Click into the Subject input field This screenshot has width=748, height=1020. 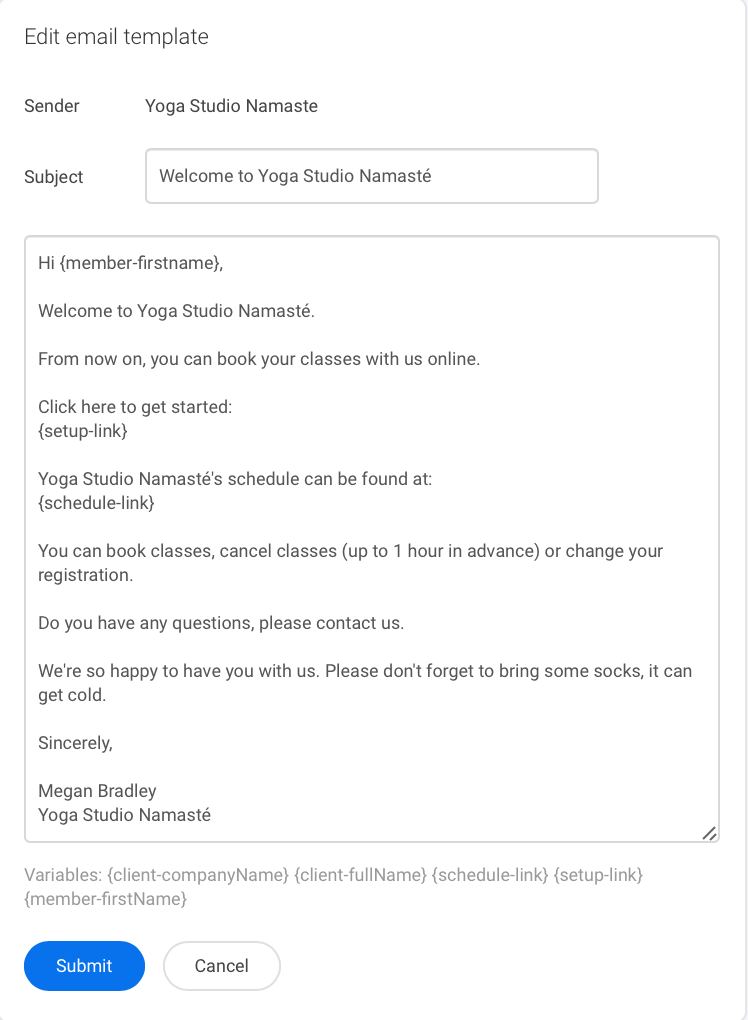tap(371, 176)
